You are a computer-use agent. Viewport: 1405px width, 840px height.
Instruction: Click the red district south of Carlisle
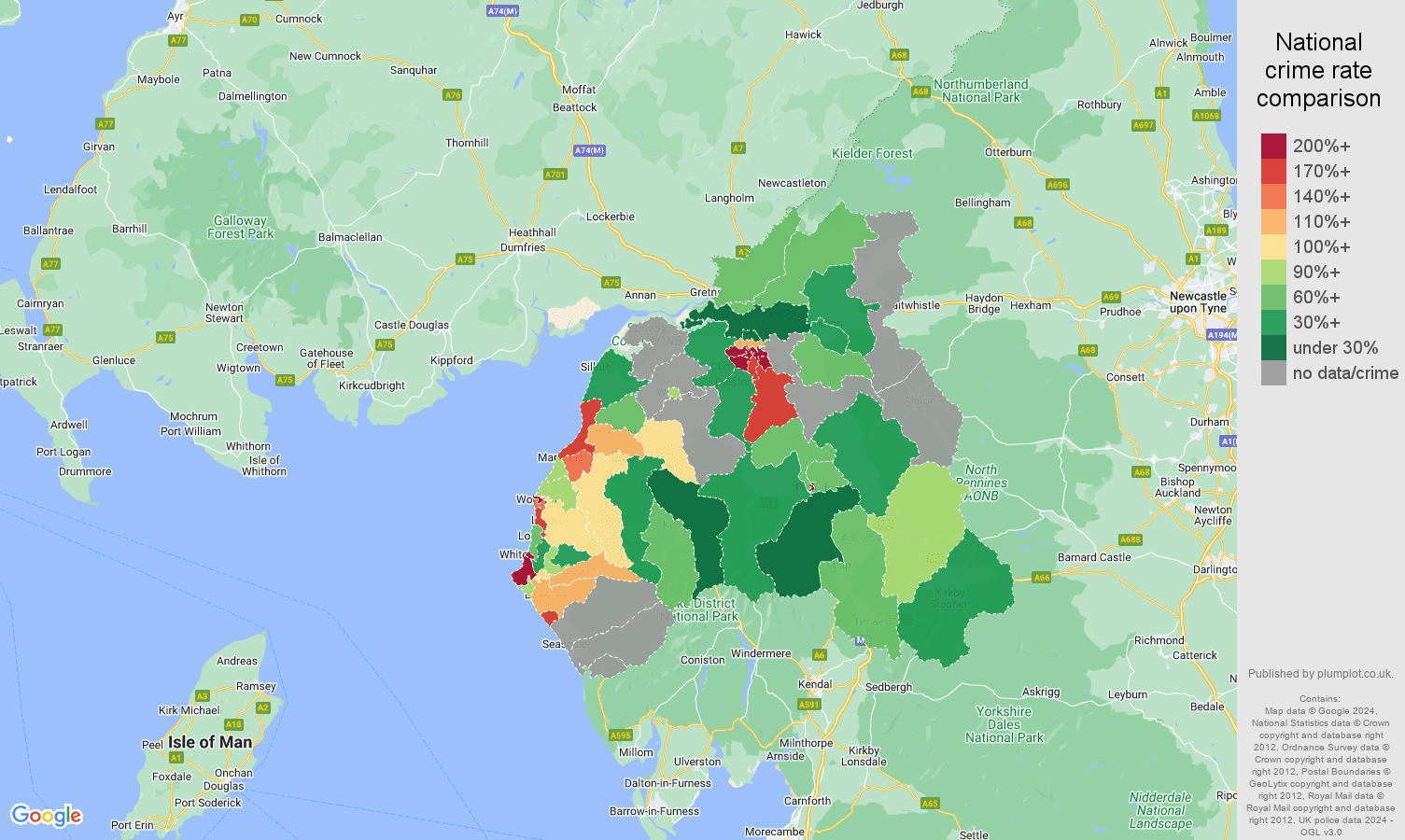[x=769, y=403]
